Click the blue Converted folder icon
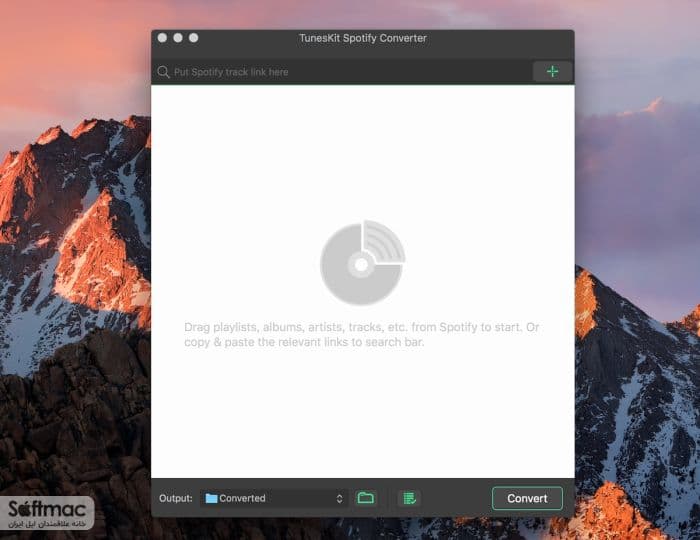 [x=211, y=498]
